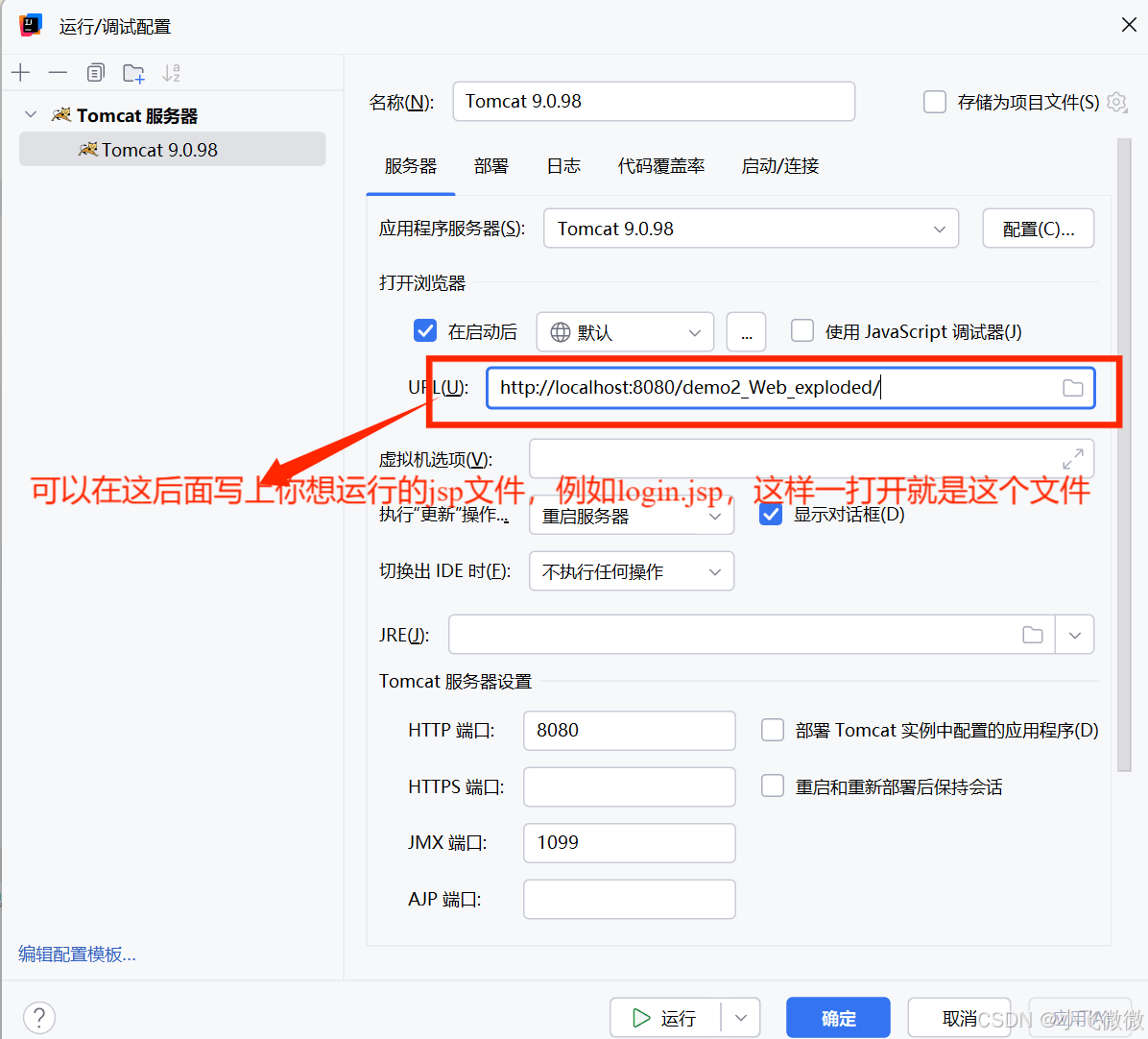Click folder icon in the JRE field

point(1032,634)
